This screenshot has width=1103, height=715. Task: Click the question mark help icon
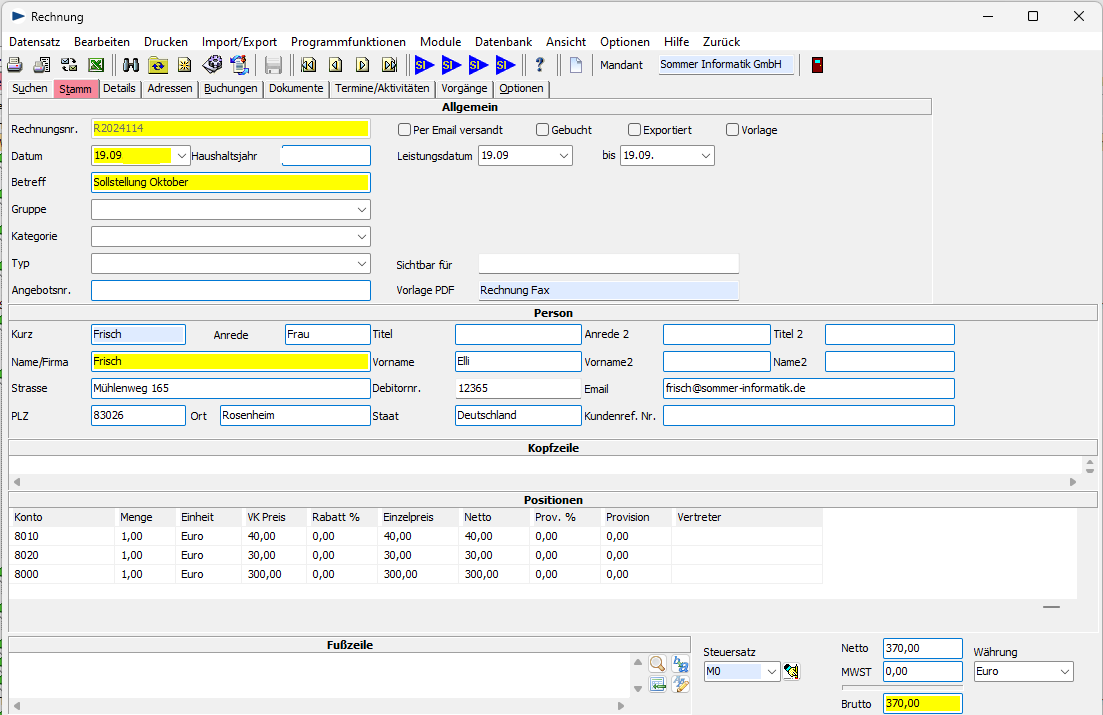tap(540, 65)
